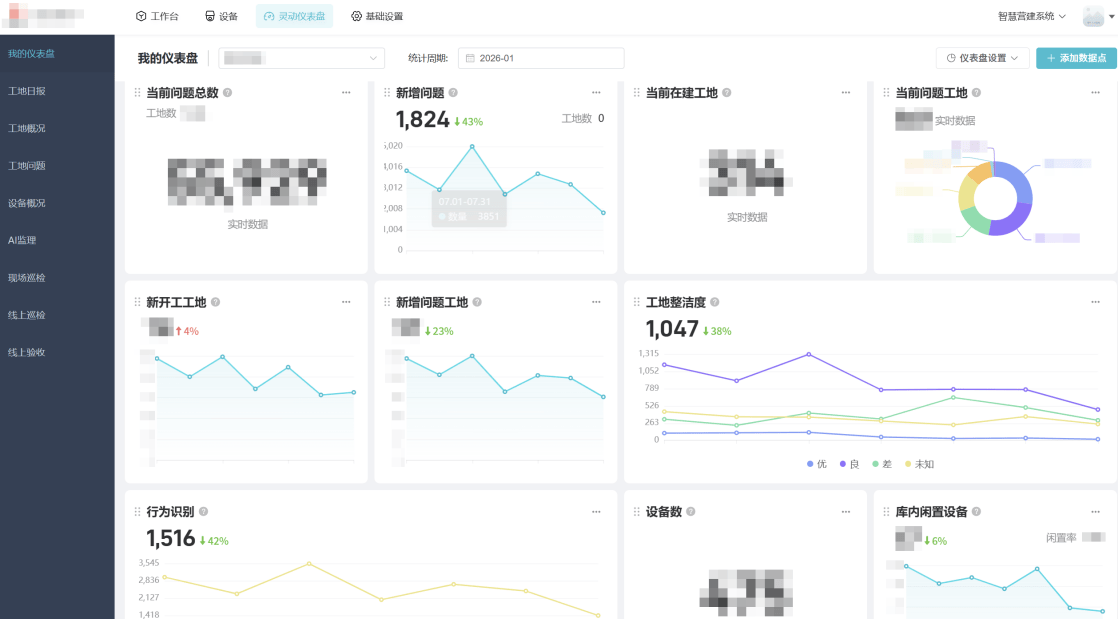Hide the 未知 series via legend
1118x619 pixels.
(919, 464)
